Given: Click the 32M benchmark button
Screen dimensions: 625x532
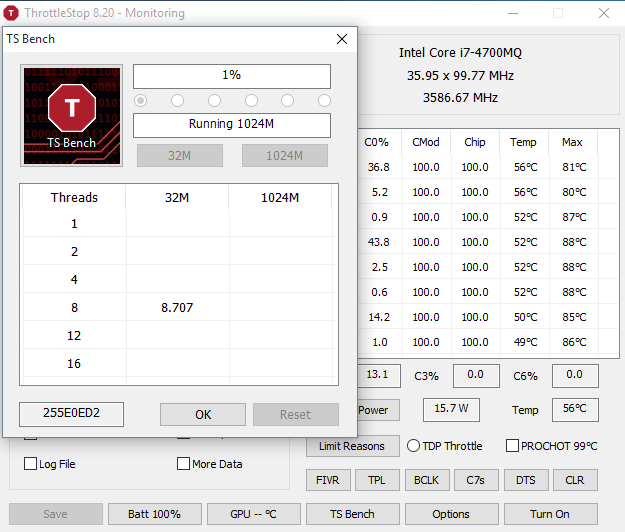Looking at the screenshot, I should pyautogui.click(x=180, y=155).
